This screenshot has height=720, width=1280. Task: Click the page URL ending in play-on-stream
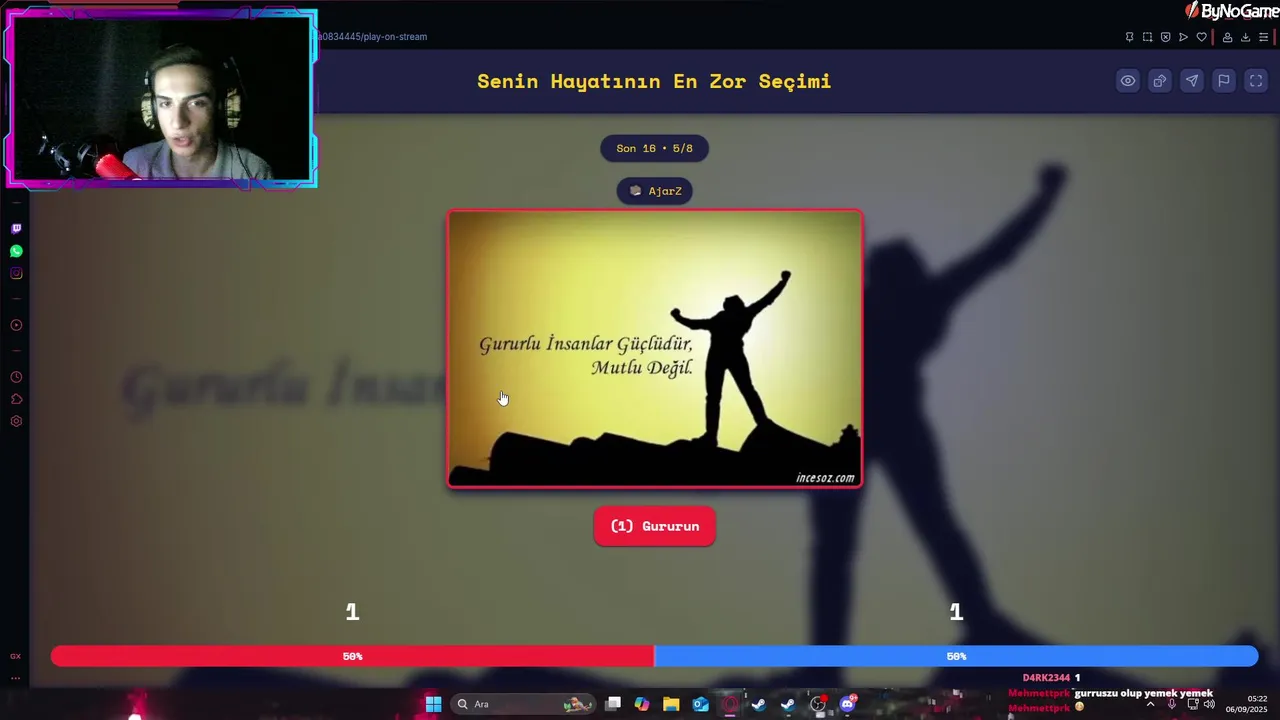pyautogui.click(x=372, y=37)
